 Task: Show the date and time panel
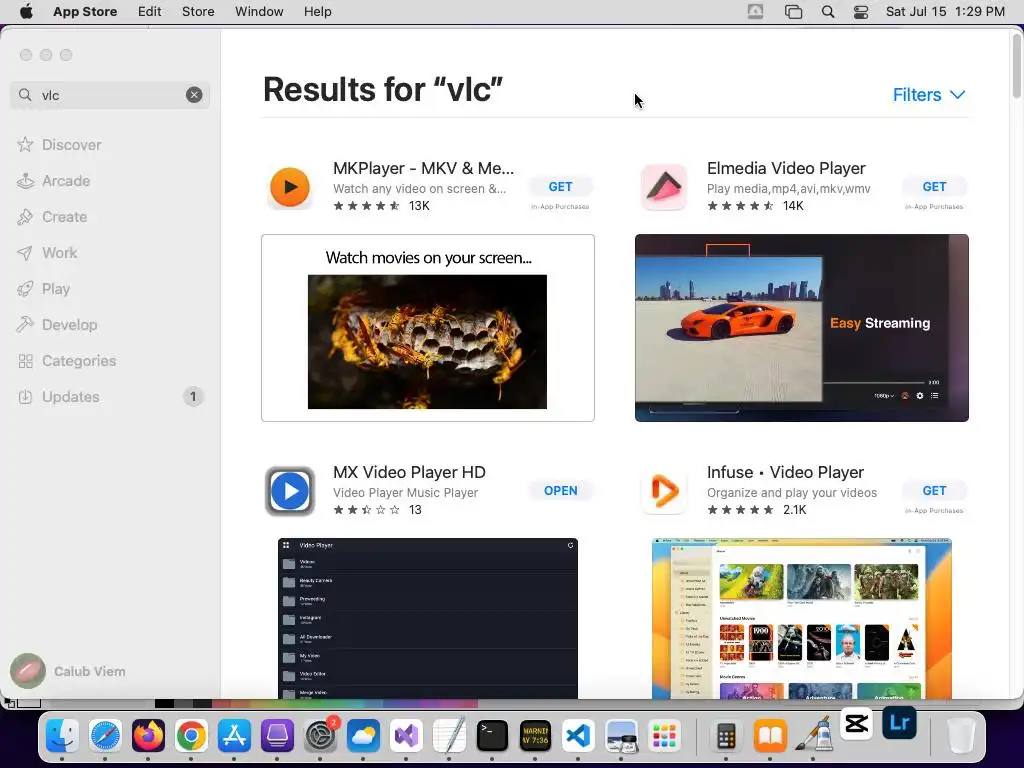945,12
